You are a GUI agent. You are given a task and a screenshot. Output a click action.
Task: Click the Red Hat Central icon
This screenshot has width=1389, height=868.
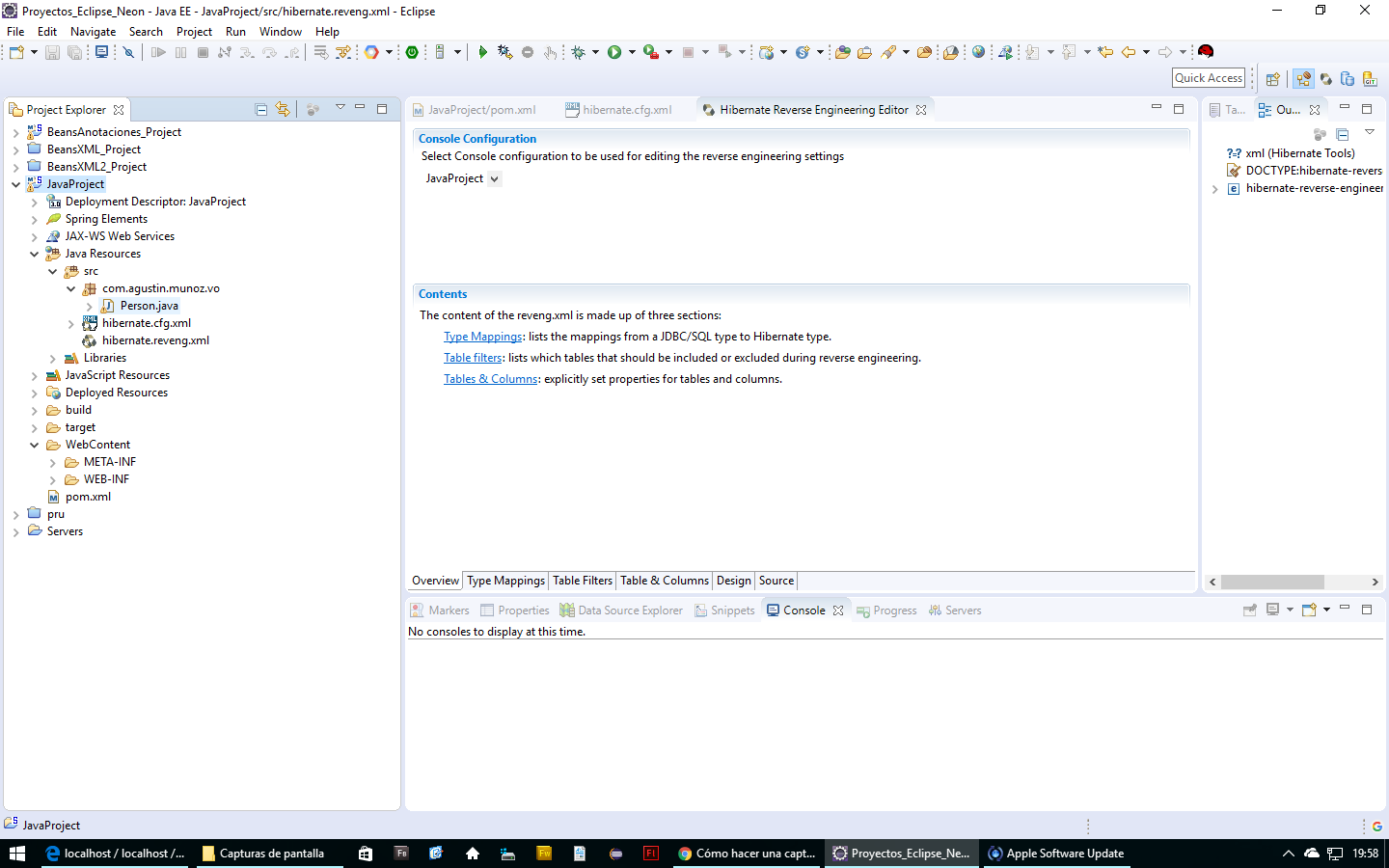[1206, 52]
